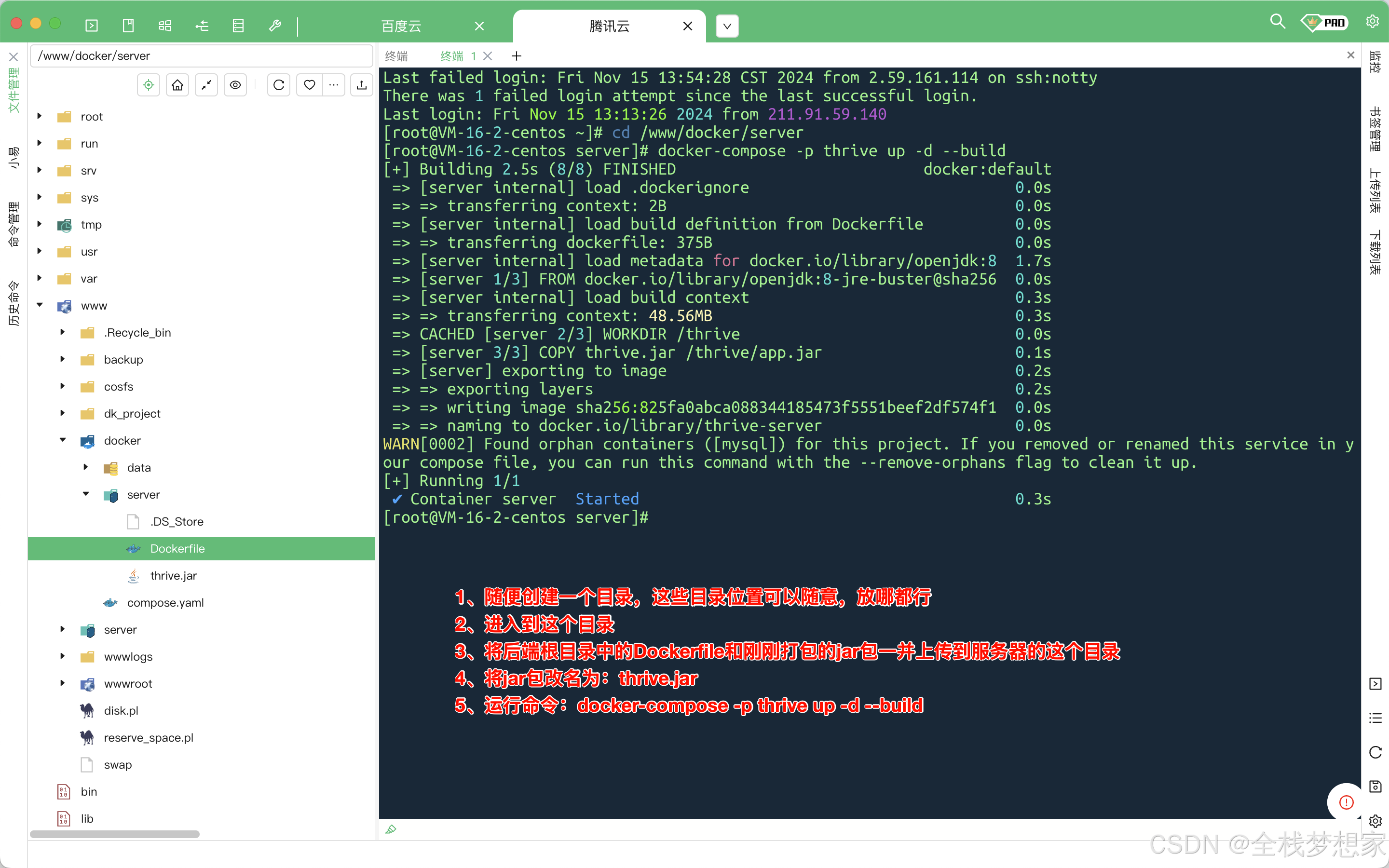The width and height of the screenshot is (1389, 868).
Task: Click the reload icon in right sidebar
Action: 1375,752
